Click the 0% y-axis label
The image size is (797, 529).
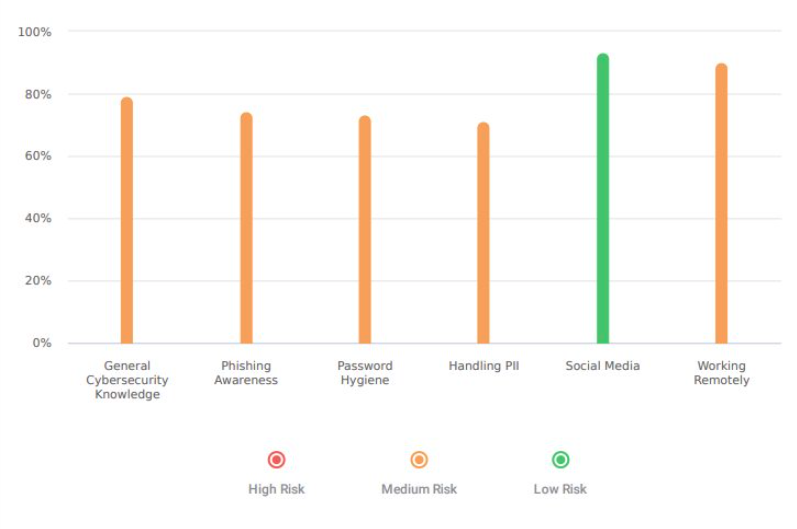point(41,343)
